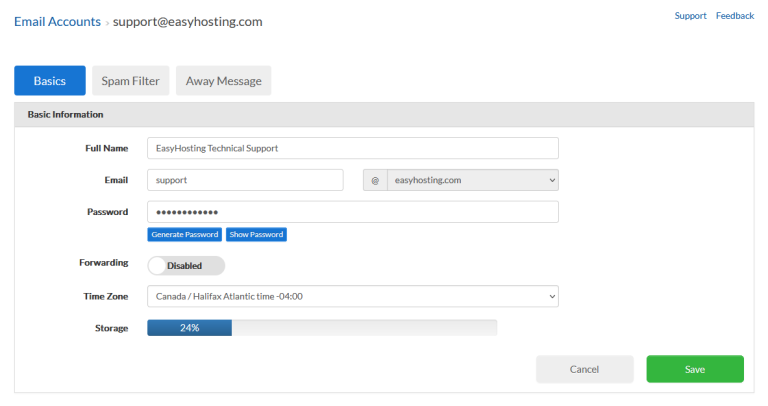
Task: Toggle the Forwarding Disabled switch
Action: click(x=186, y=265)
